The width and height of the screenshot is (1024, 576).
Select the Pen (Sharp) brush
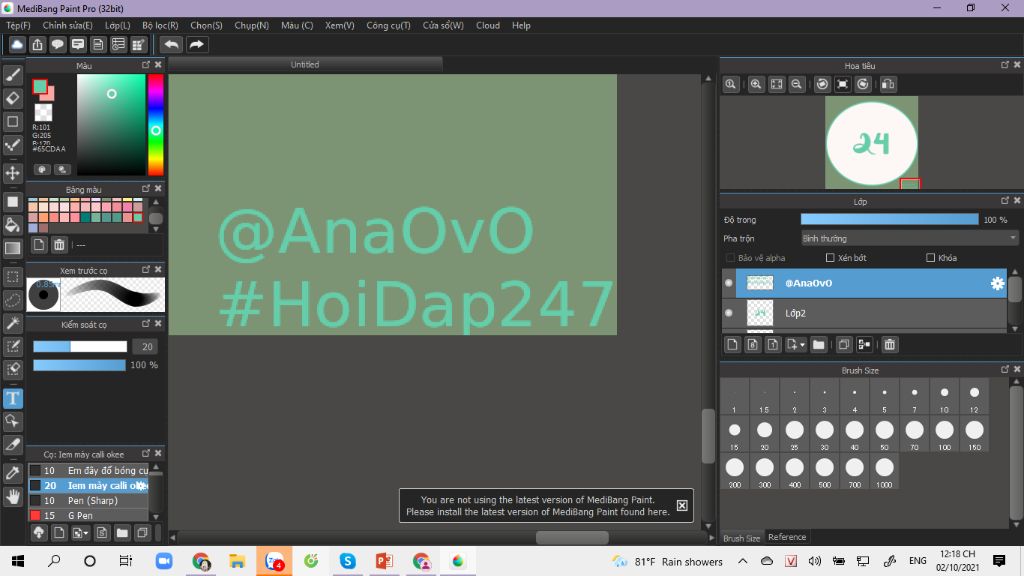[x=89, y=501]
